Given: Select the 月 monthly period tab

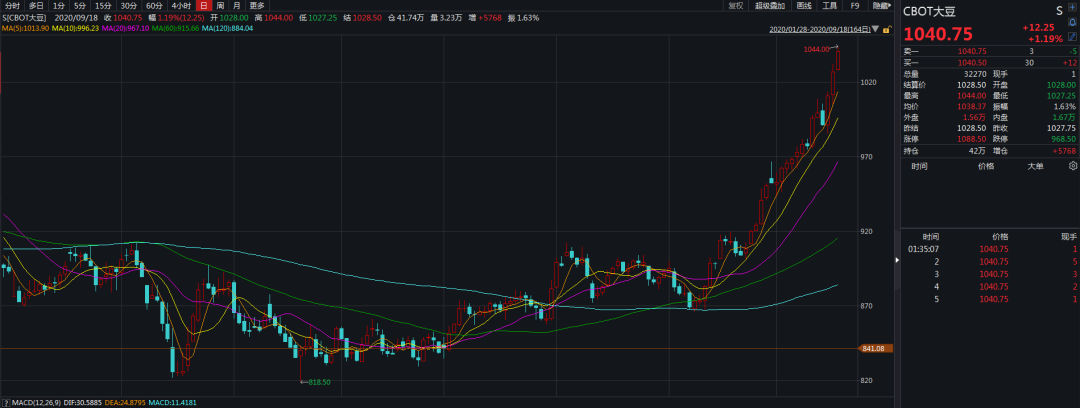Looking at the screenshot, I should click(236, 6).
